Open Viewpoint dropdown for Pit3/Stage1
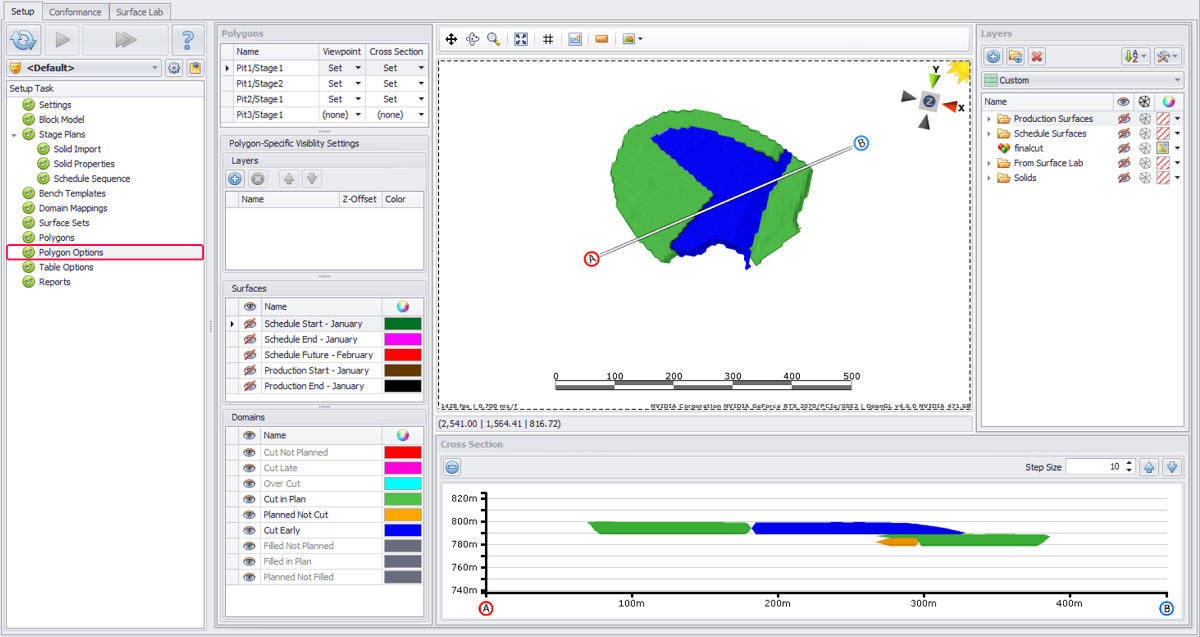The image size is (1200, 637). 358,115
